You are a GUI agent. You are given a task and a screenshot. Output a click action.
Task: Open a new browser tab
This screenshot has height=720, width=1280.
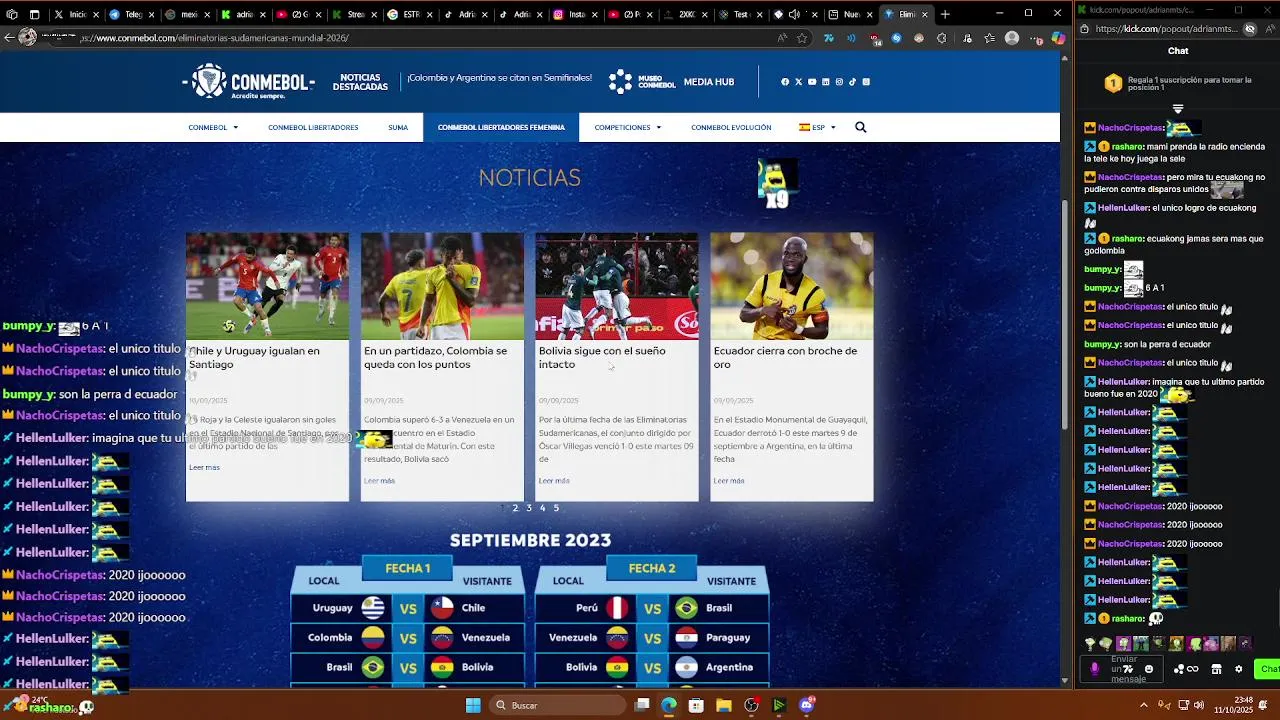[945, 14]
